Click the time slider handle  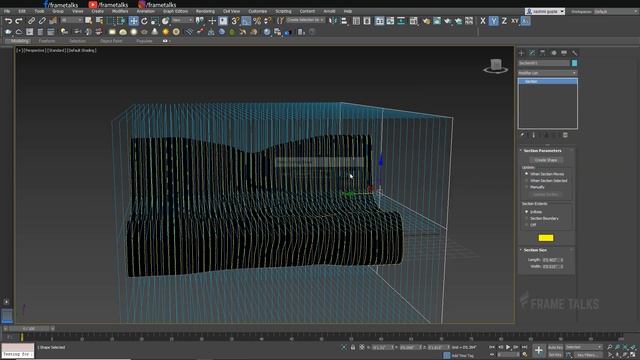pos(29,329)
